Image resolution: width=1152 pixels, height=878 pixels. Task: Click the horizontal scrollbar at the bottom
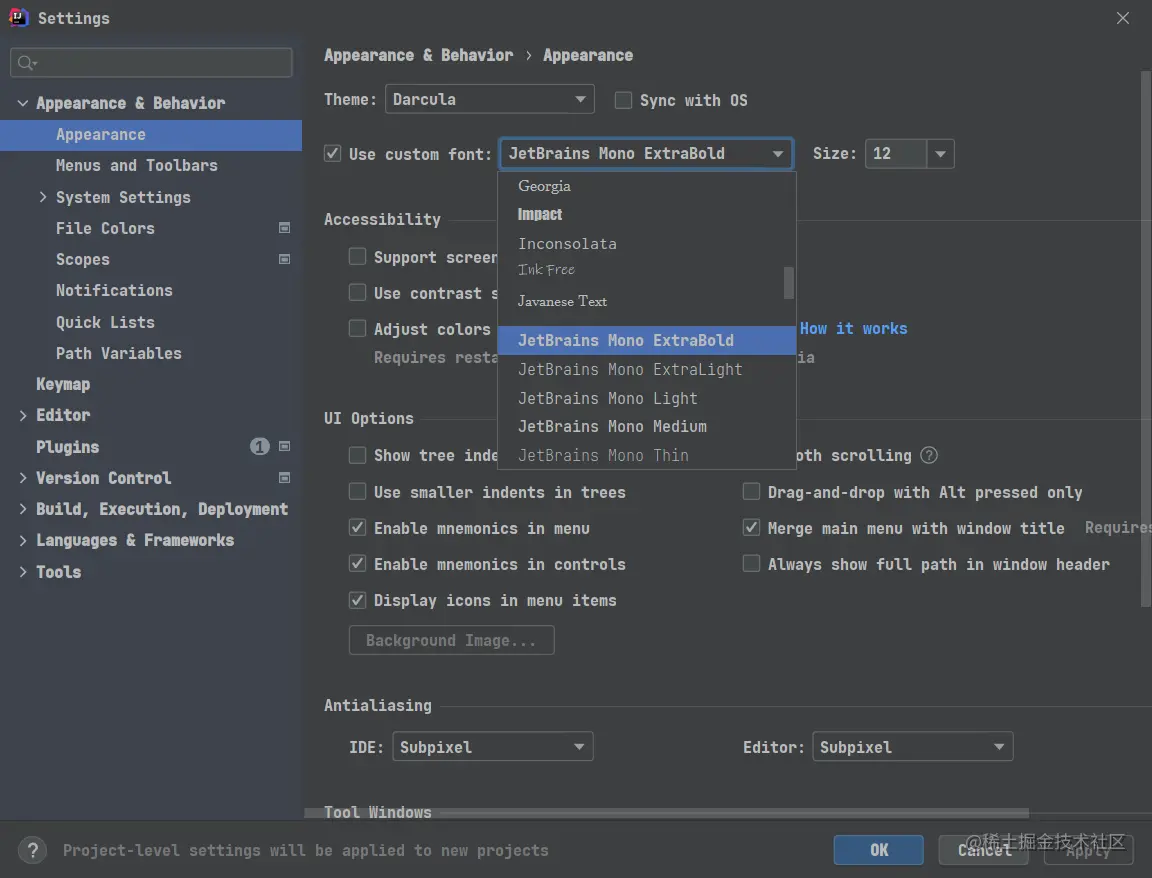point(666,813)
